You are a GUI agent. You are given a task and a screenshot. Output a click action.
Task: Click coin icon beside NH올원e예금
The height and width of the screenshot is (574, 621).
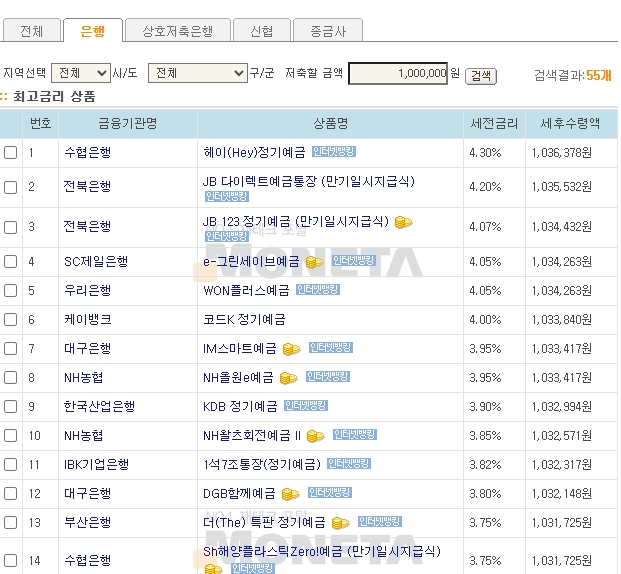tap(288, 378)
